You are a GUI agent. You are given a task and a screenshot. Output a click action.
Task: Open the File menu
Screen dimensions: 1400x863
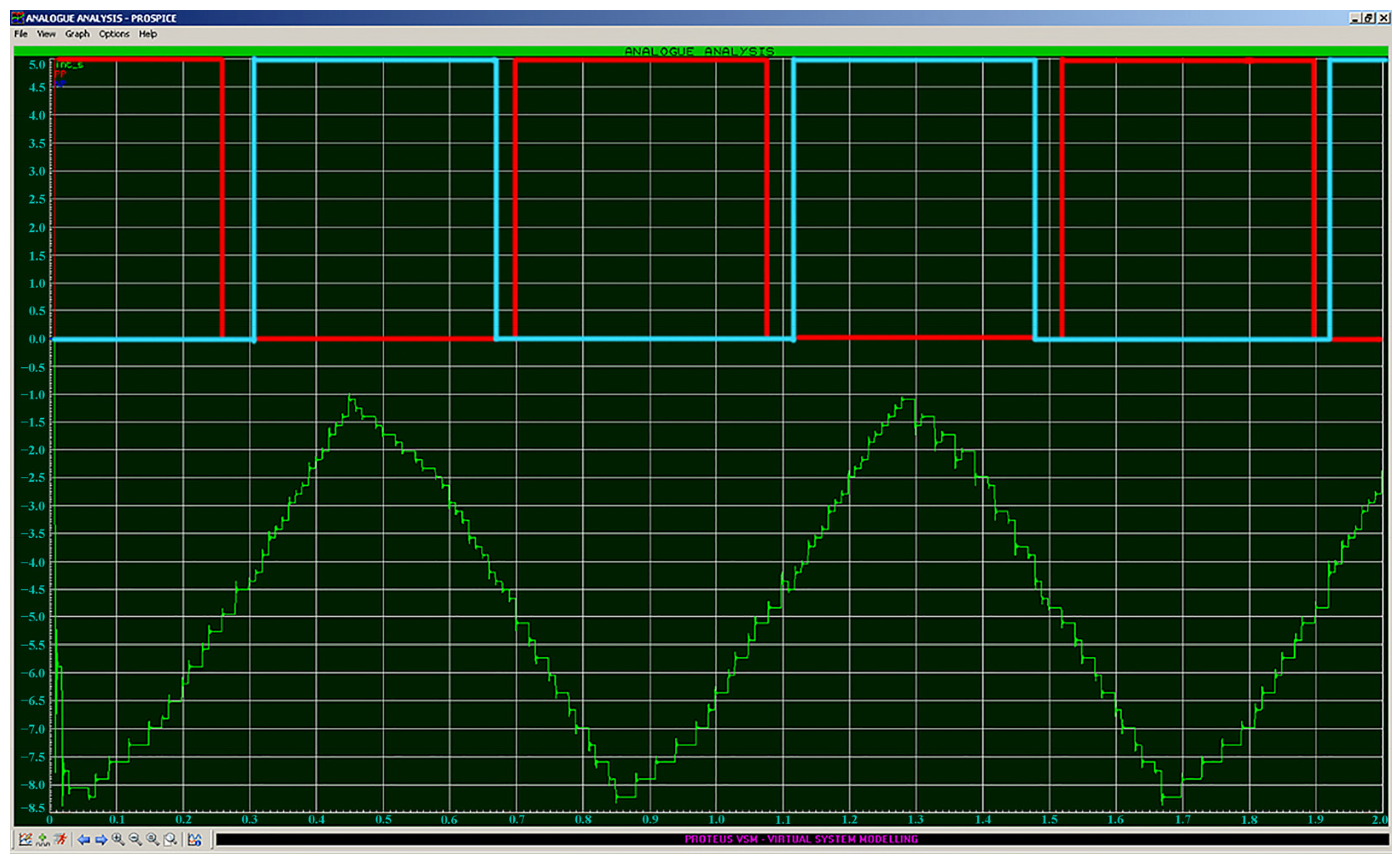pos(20,34)
